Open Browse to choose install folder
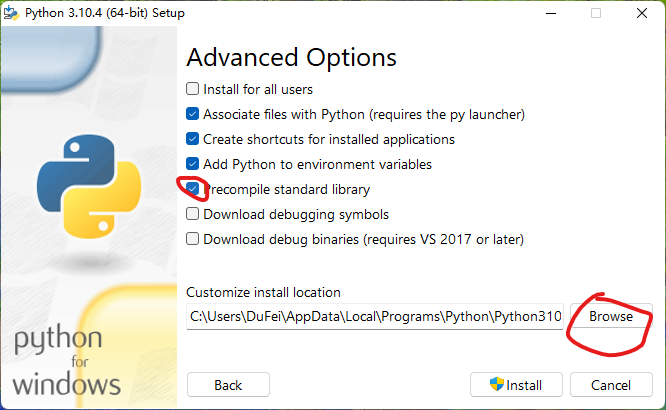The height and width of the screenshot is (410, 666). 611,317
